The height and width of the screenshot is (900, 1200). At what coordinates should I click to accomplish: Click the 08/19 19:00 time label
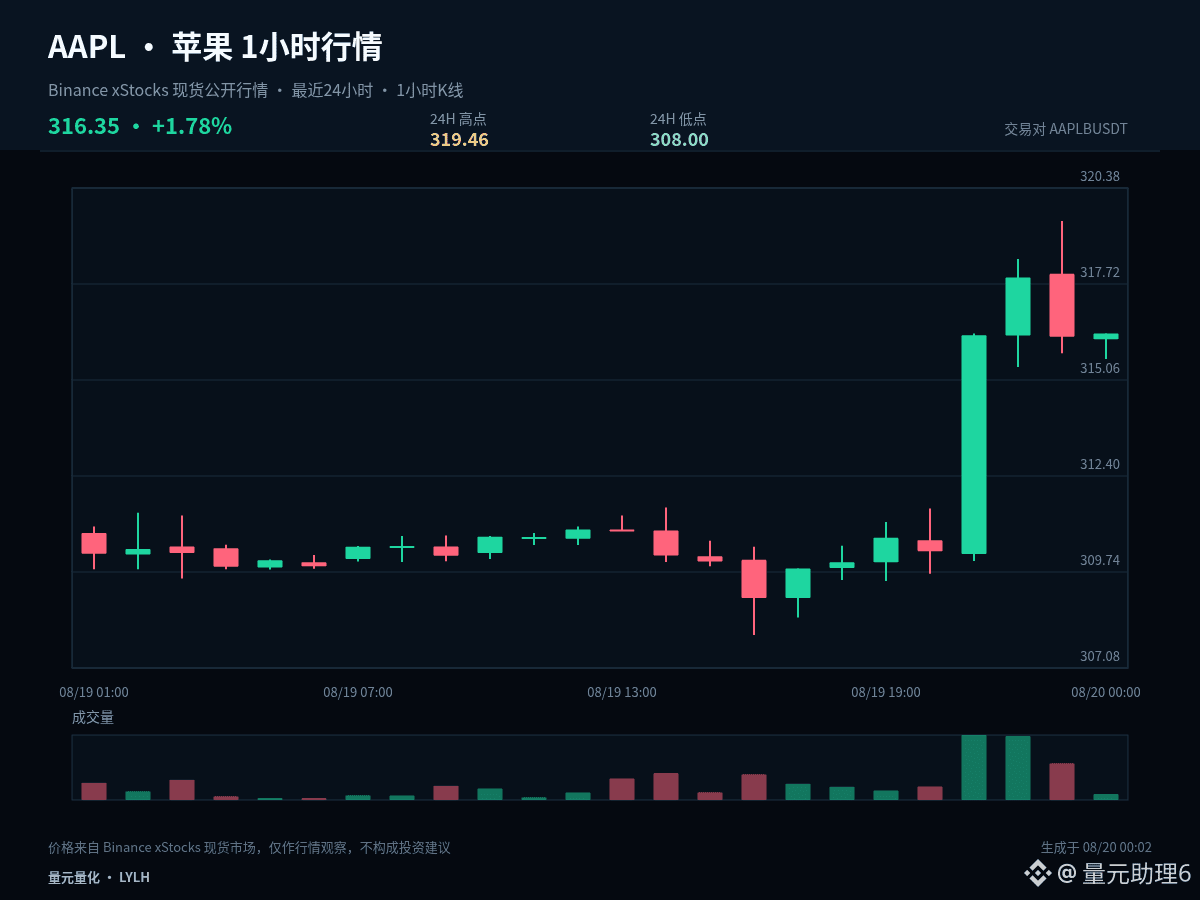[x=886, y=692]
